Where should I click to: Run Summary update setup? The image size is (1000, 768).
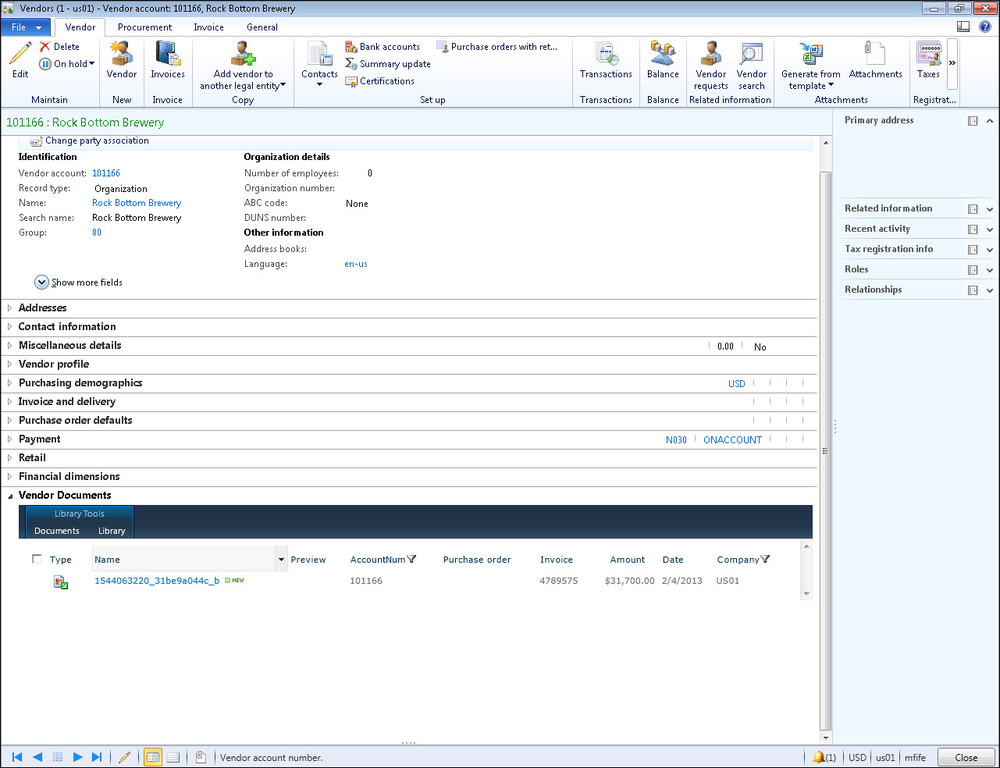click(x=388, y=64)
